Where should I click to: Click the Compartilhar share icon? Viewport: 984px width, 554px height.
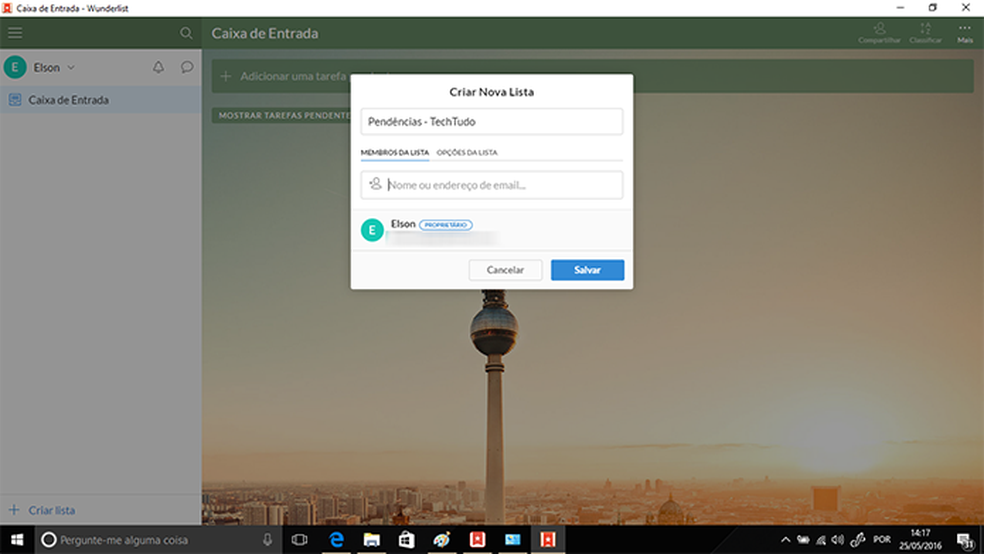[879, 33]
